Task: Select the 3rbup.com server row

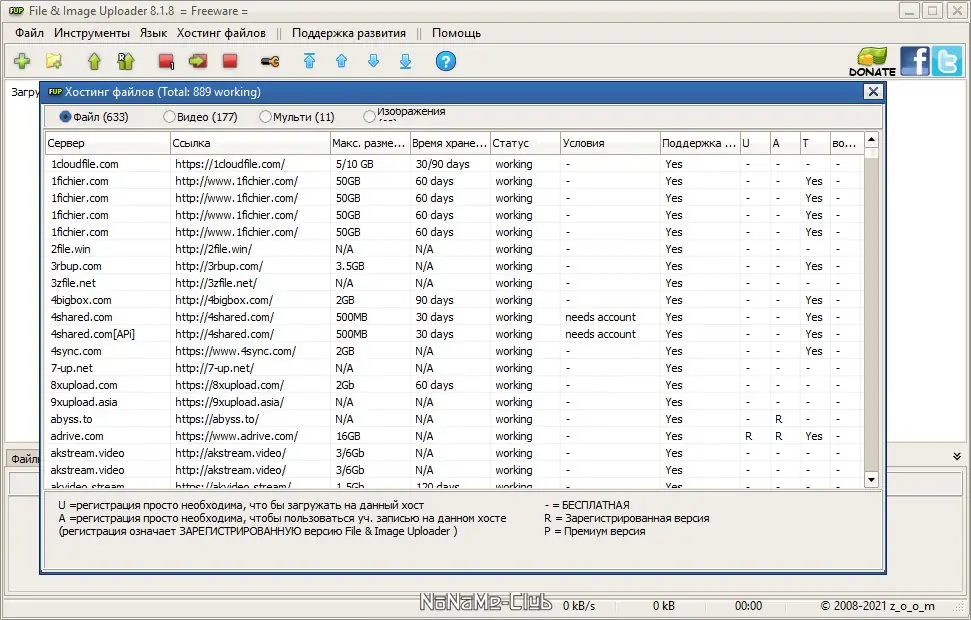Action: pos(455,266)
